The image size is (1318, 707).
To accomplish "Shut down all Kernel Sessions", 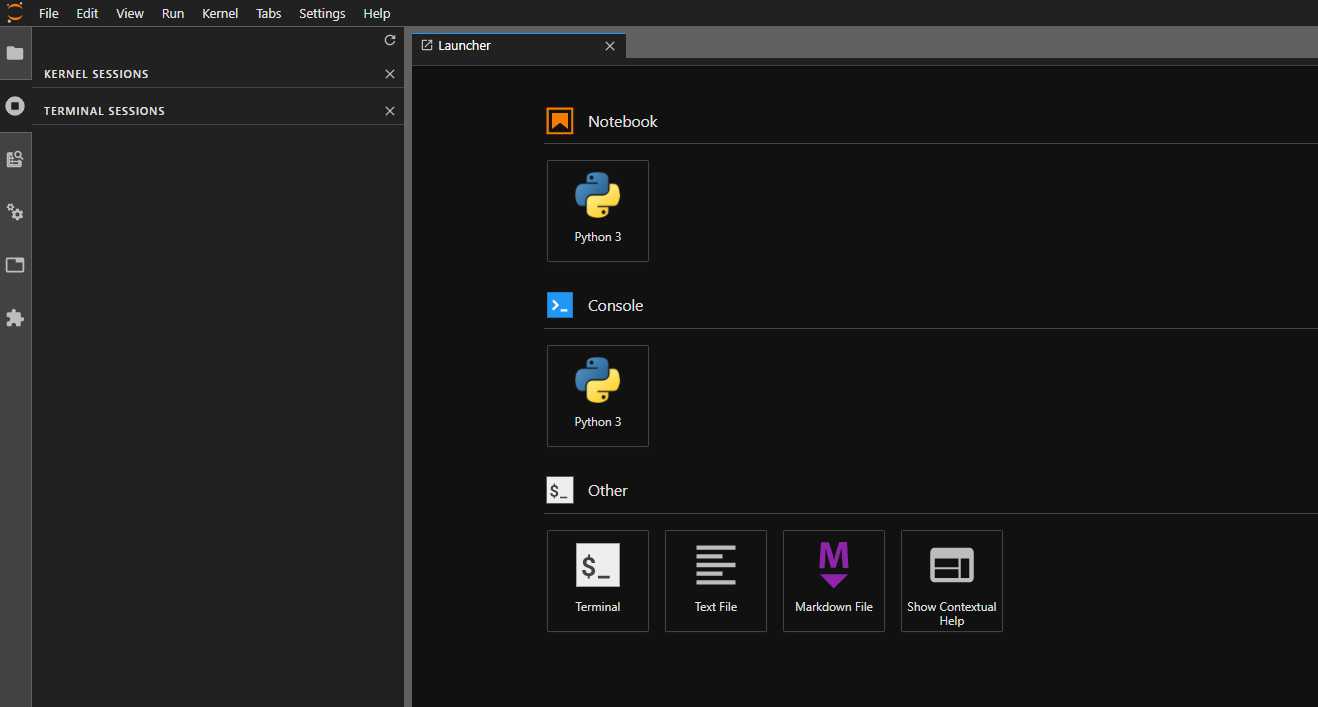I will click(x=390, y=74).
